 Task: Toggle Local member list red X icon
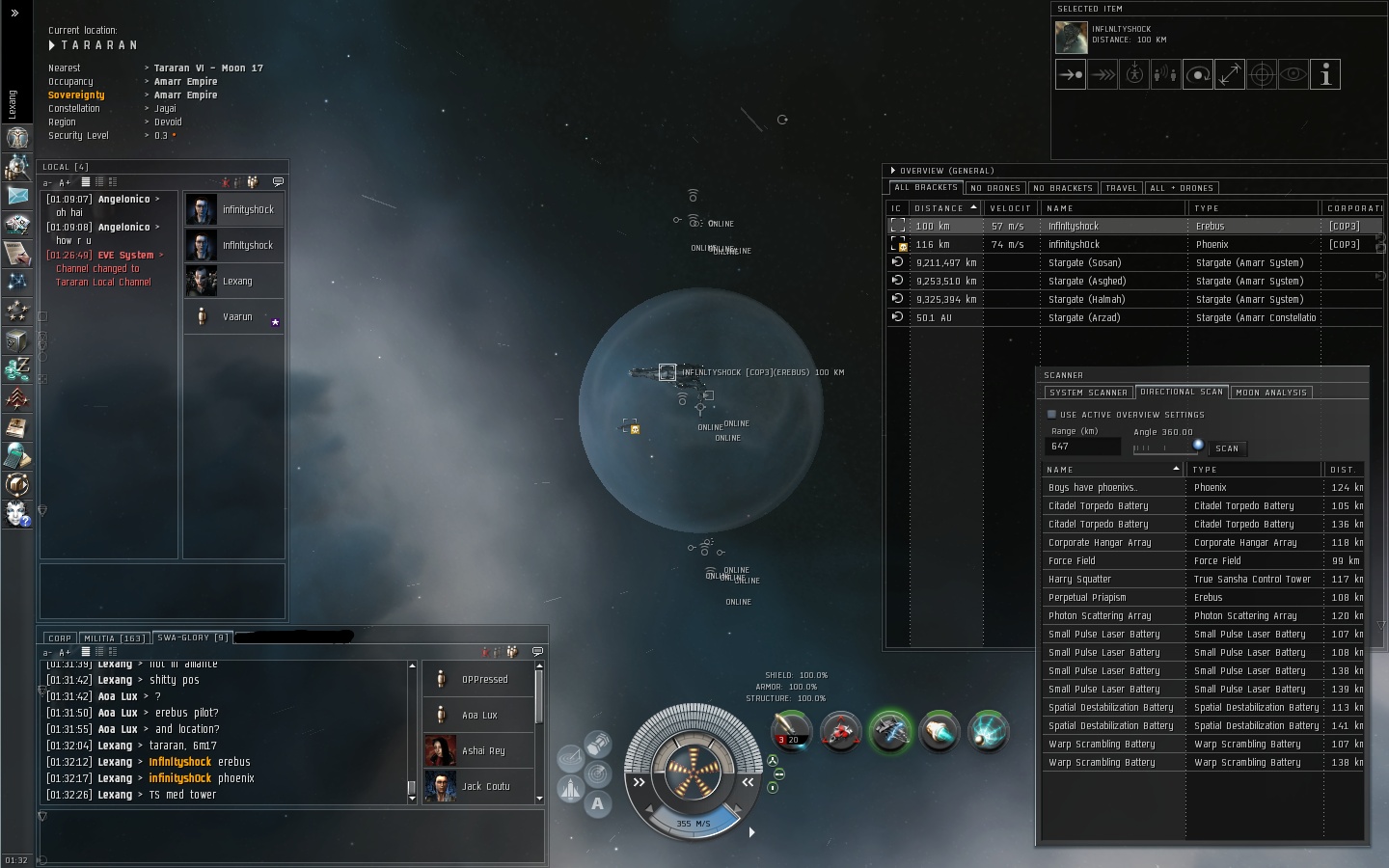point(226,181)
